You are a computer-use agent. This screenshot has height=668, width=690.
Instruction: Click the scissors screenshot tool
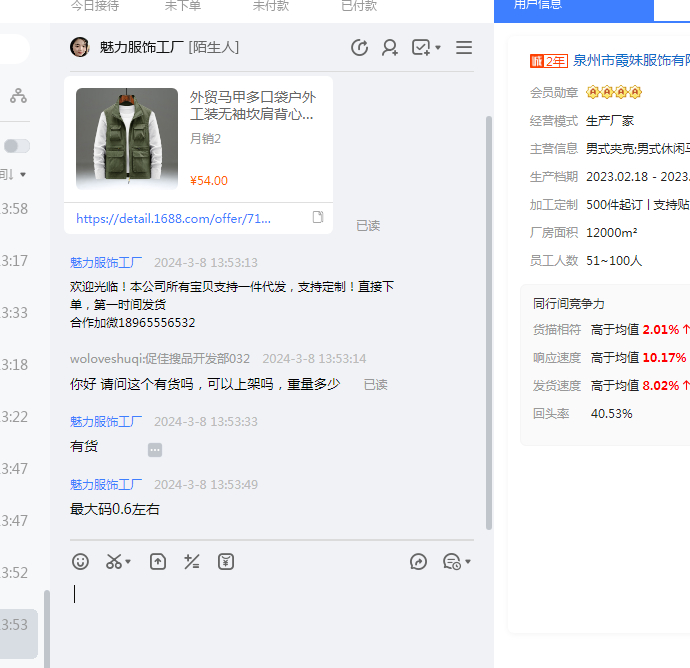point(115,562)
